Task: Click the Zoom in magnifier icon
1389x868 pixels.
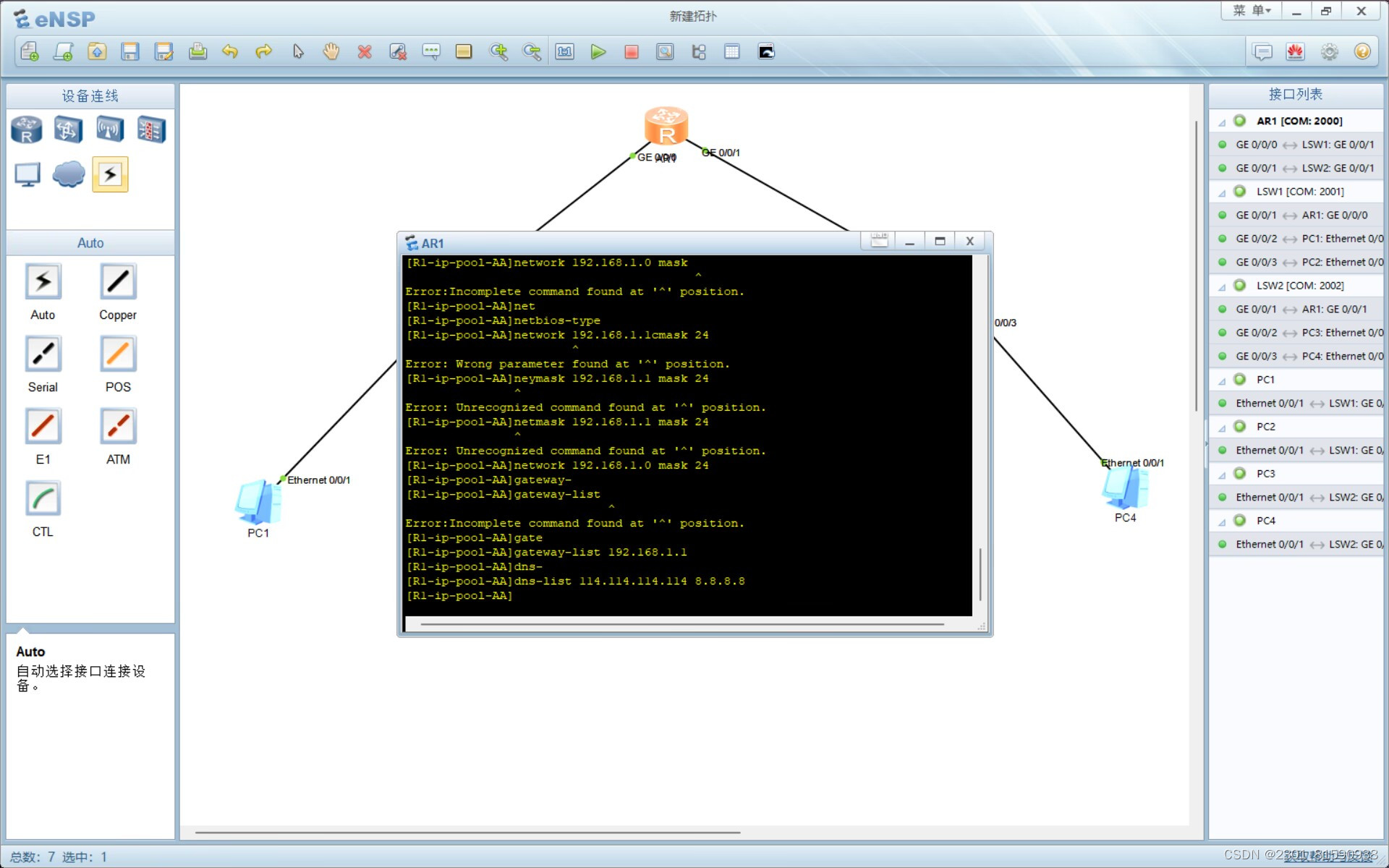Action: point(498,51)
